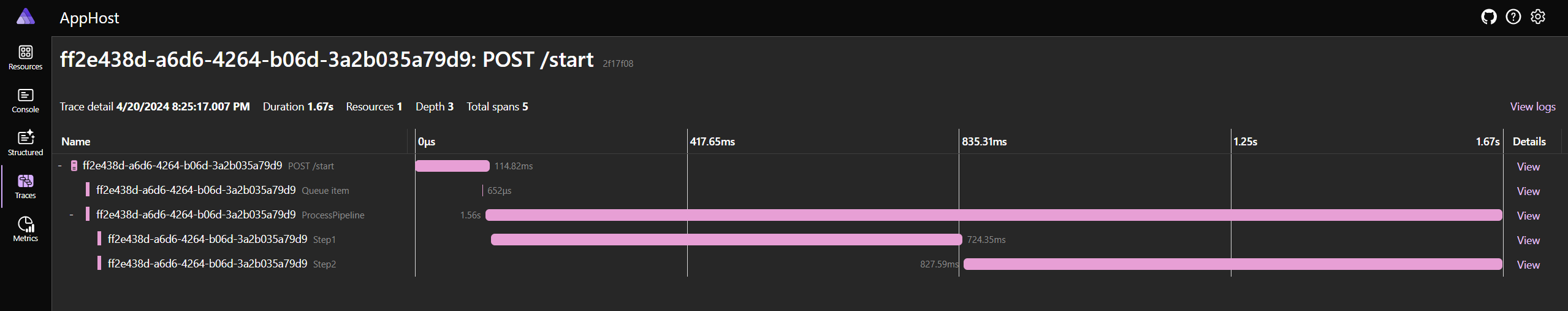The image size is (1568, 311).
Task: Collapse the POST /start root span
Action: pyautogui.click(x=60, y=166)
